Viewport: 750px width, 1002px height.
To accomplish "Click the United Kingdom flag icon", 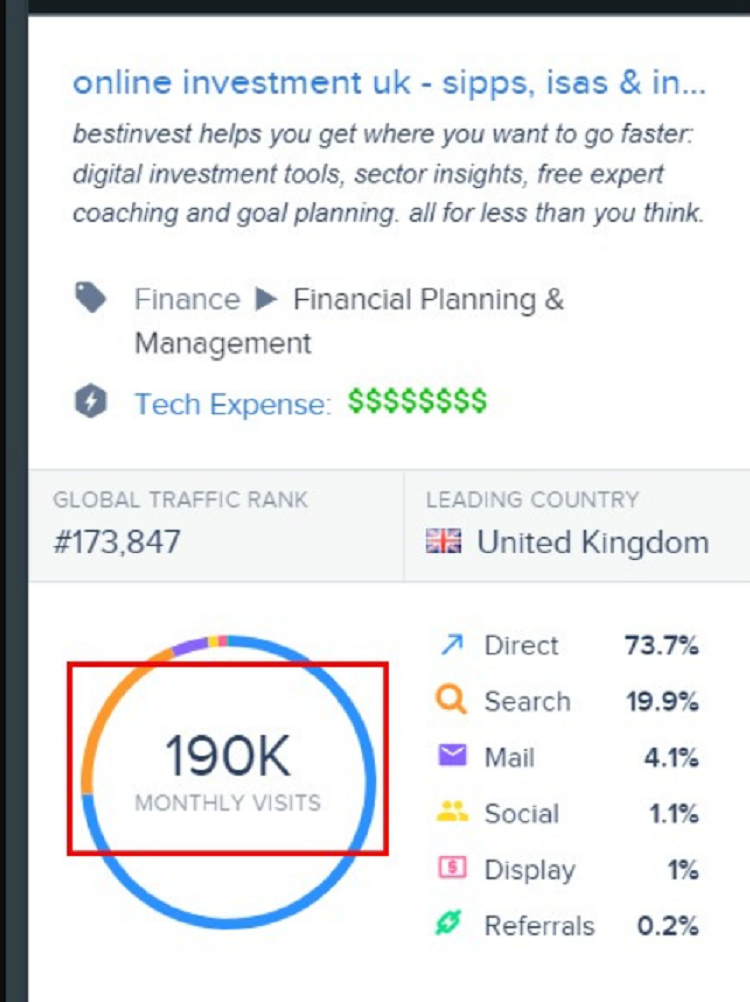I will [443, 541].
